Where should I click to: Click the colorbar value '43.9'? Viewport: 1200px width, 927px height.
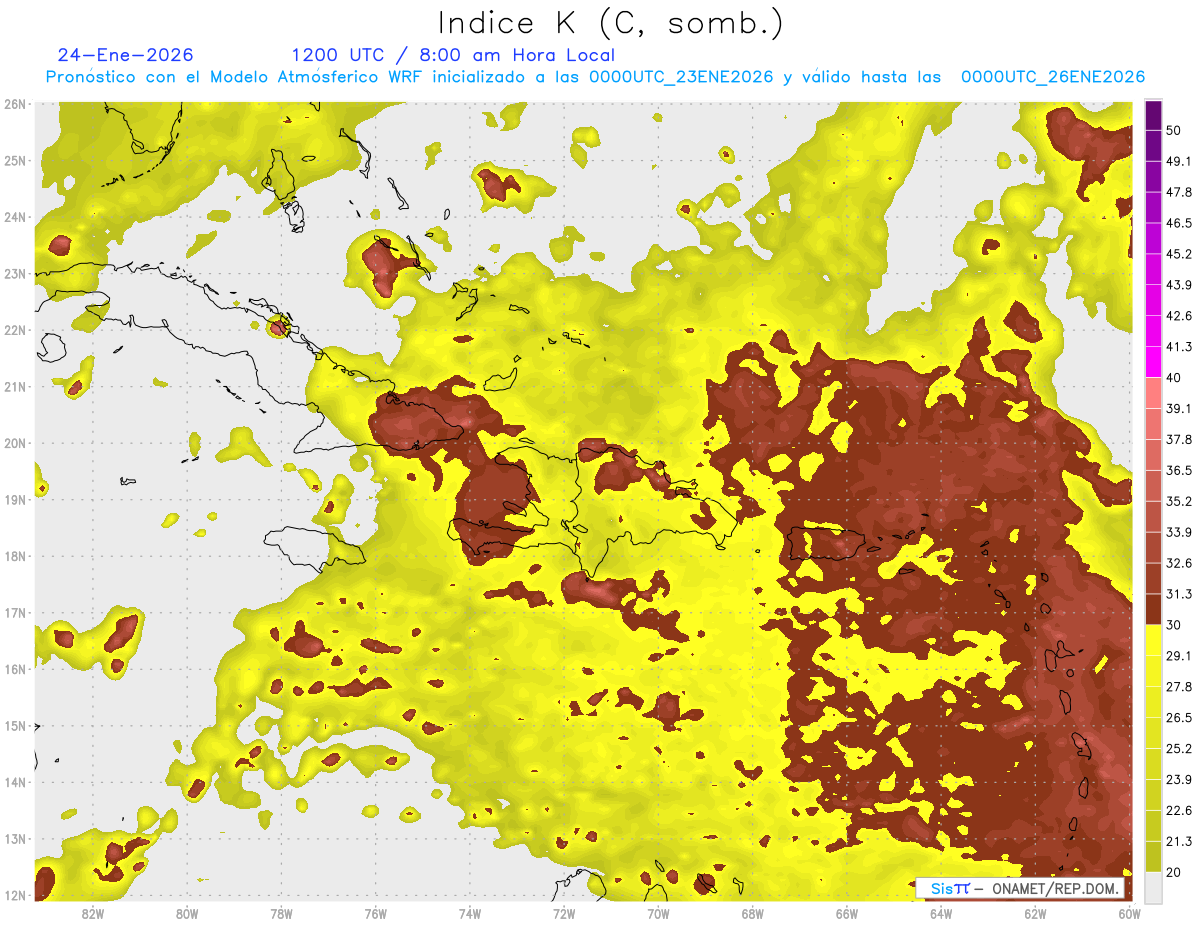(1179, 285)
